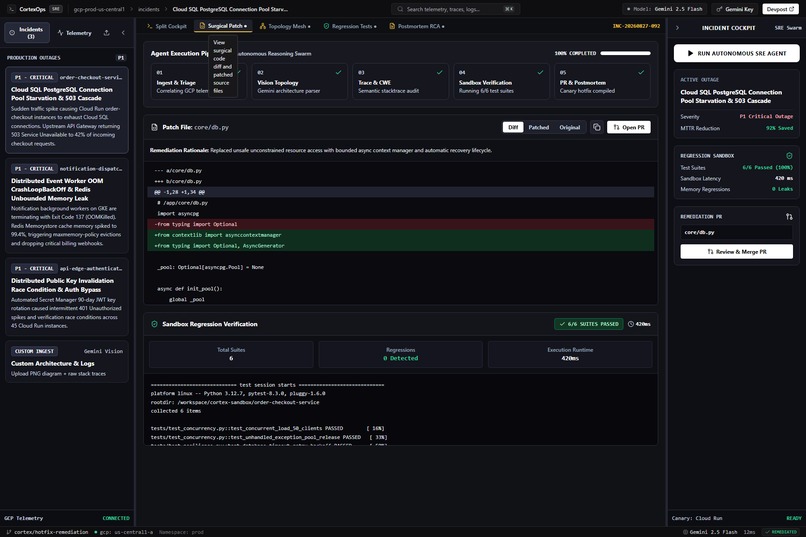Screen dimensions: 806x537
Task: Copy patch code with the copy icon
Action: (596, 127)
